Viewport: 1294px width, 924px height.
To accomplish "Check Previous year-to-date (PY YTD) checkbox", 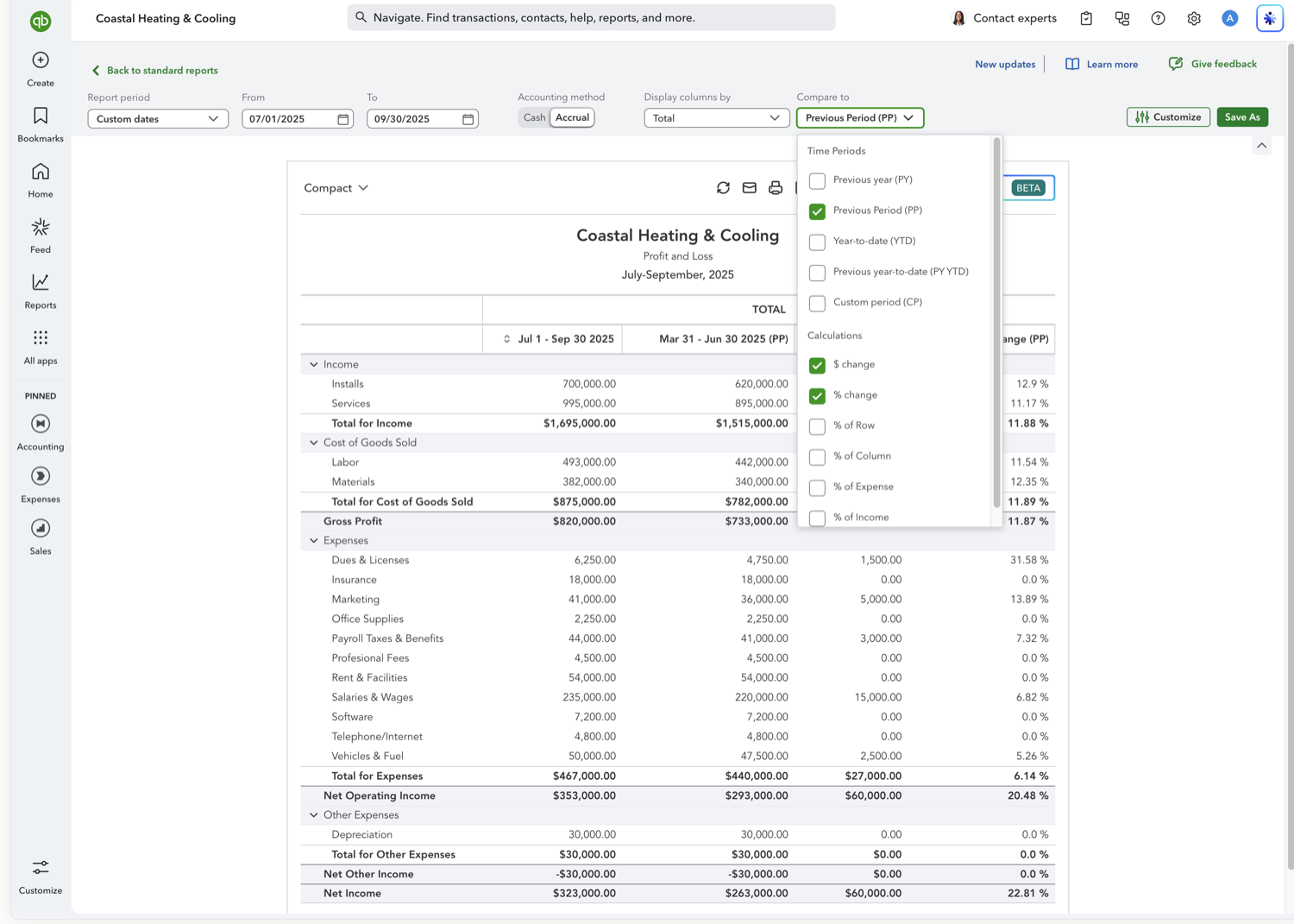I will tap(817, 273).
